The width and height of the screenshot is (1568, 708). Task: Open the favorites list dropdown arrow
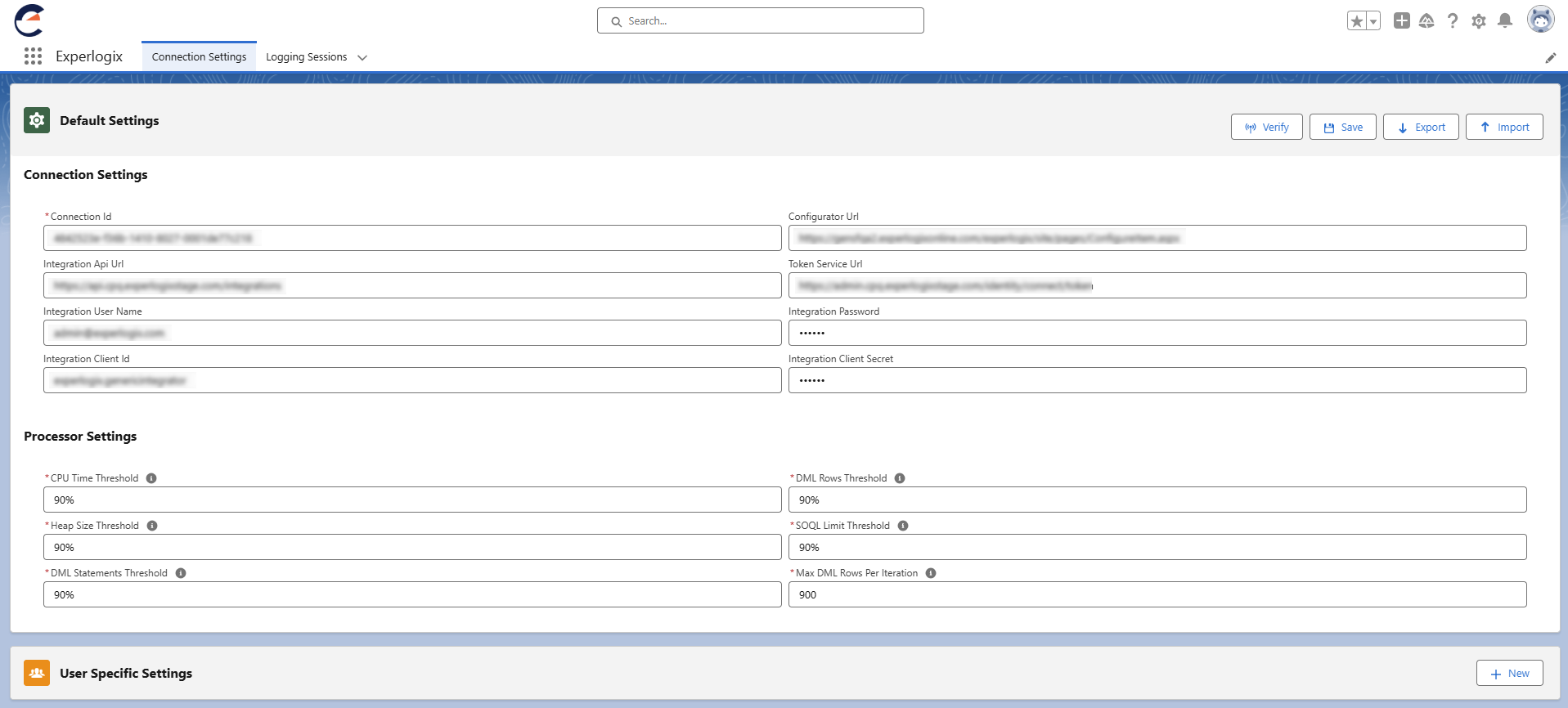point(1373,21)
